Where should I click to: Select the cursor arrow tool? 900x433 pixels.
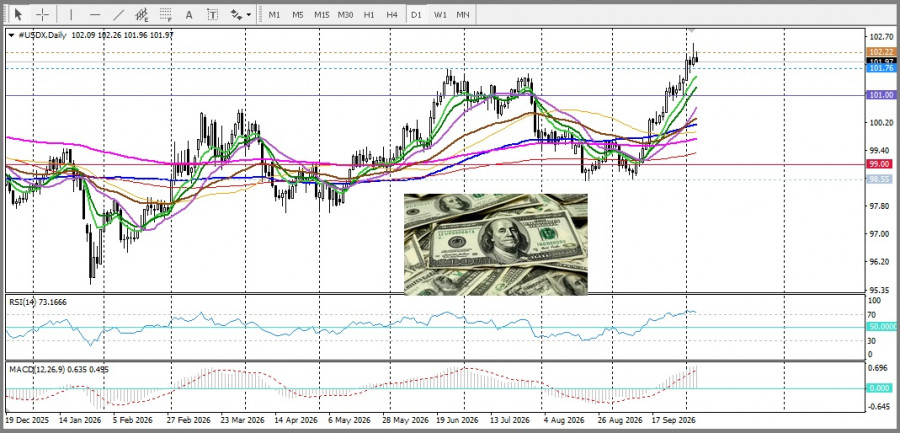pyautogui.click(x=19, y=14)
